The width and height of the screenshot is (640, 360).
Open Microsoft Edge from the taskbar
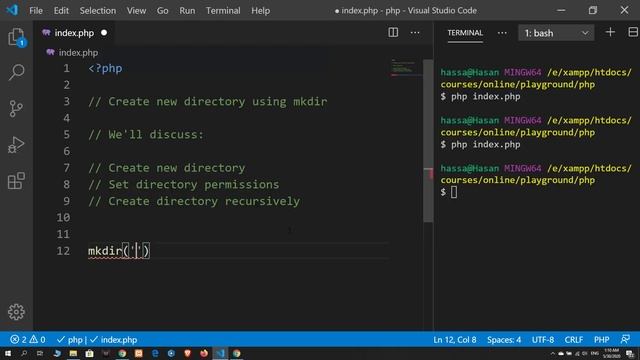tap(155, 353)
